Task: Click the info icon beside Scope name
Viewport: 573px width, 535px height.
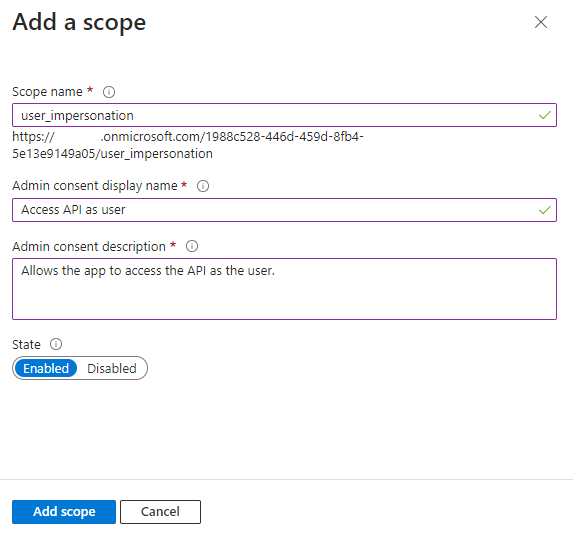Action: pyautogui.click(x=109, y=92)
